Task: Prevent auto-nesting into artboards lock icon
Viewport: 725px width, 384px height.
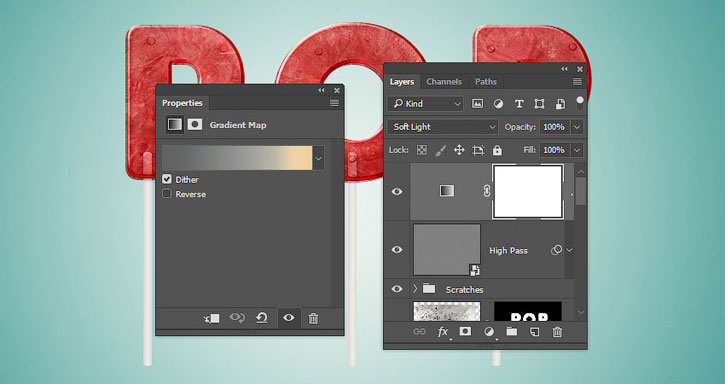Action: 478,150
